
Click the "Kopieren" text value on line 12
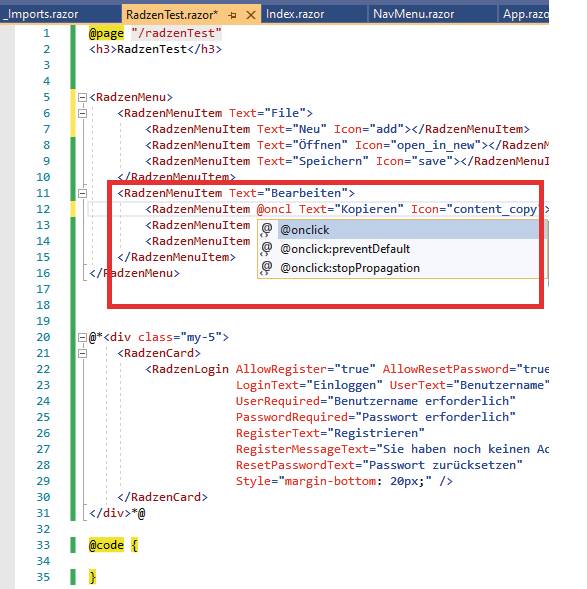369,209
